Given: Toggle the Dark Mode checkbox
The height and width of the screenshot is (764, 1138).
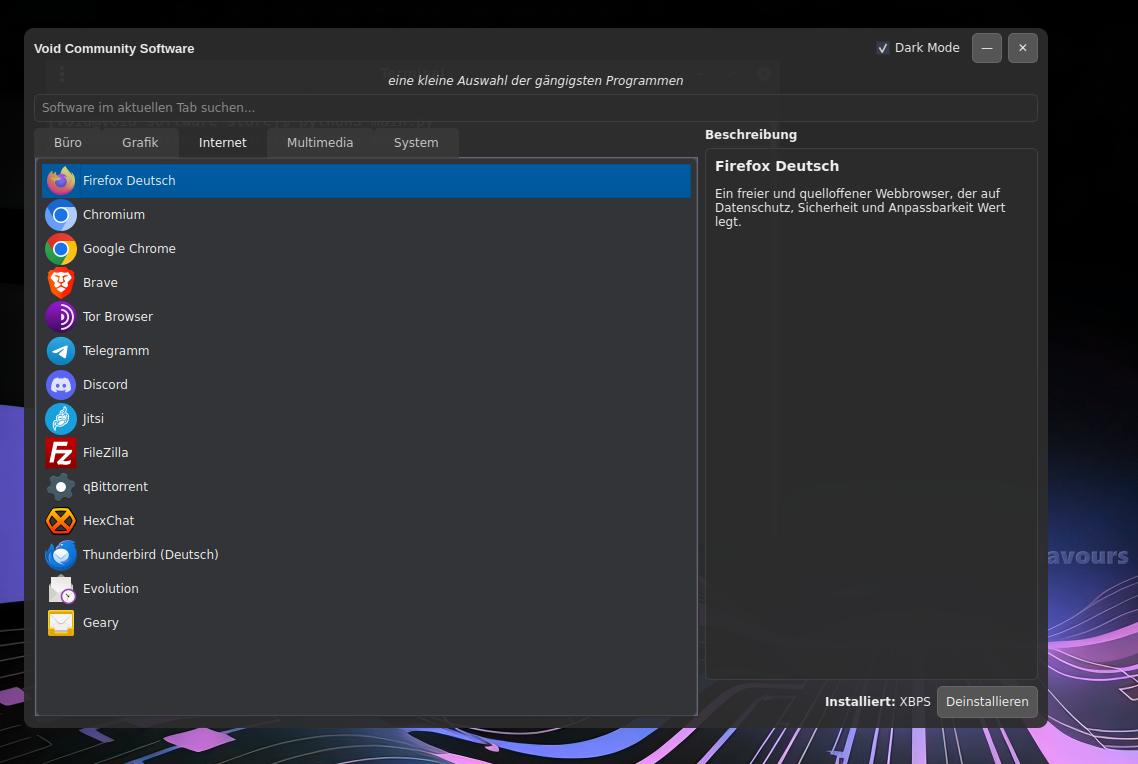Looking at the screenshot, I should tap(883, 48).
